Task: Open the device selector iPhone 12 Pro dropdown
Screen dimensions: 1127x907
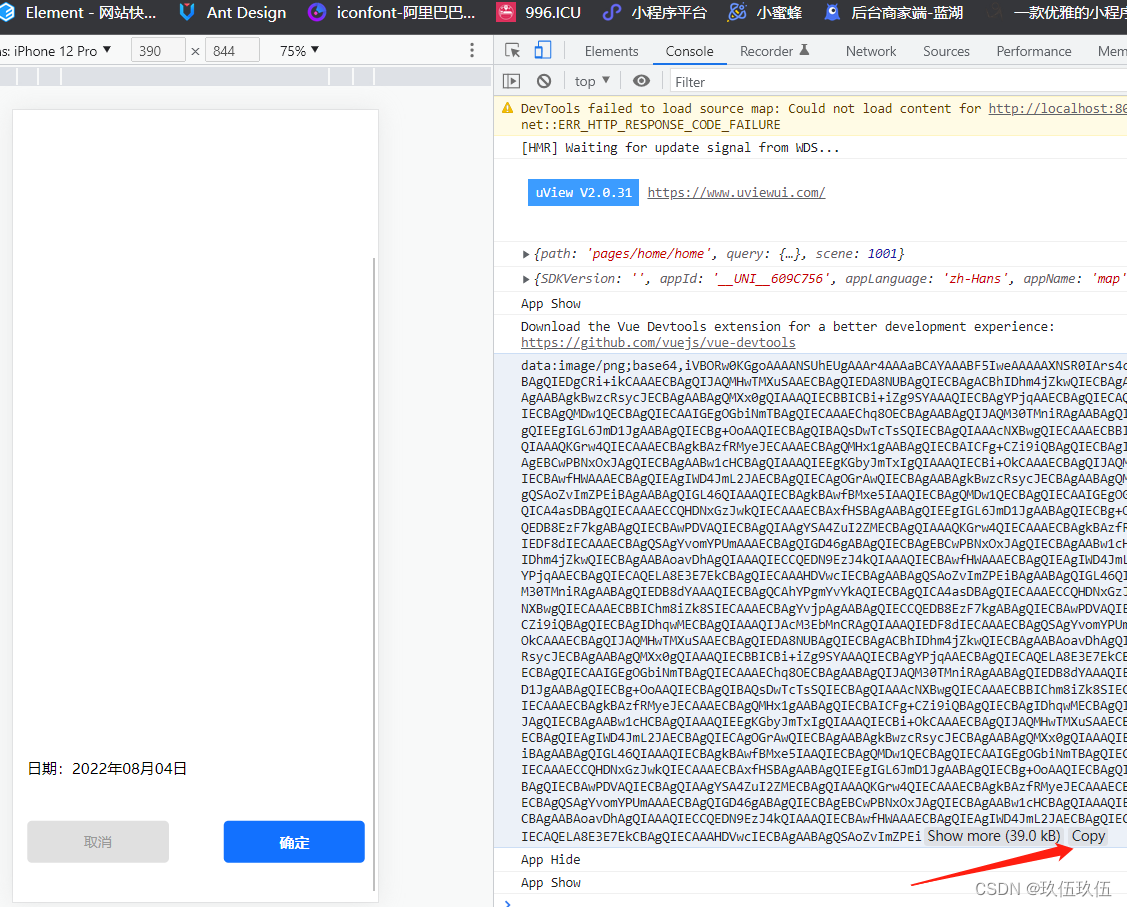Action: [56, 51]
